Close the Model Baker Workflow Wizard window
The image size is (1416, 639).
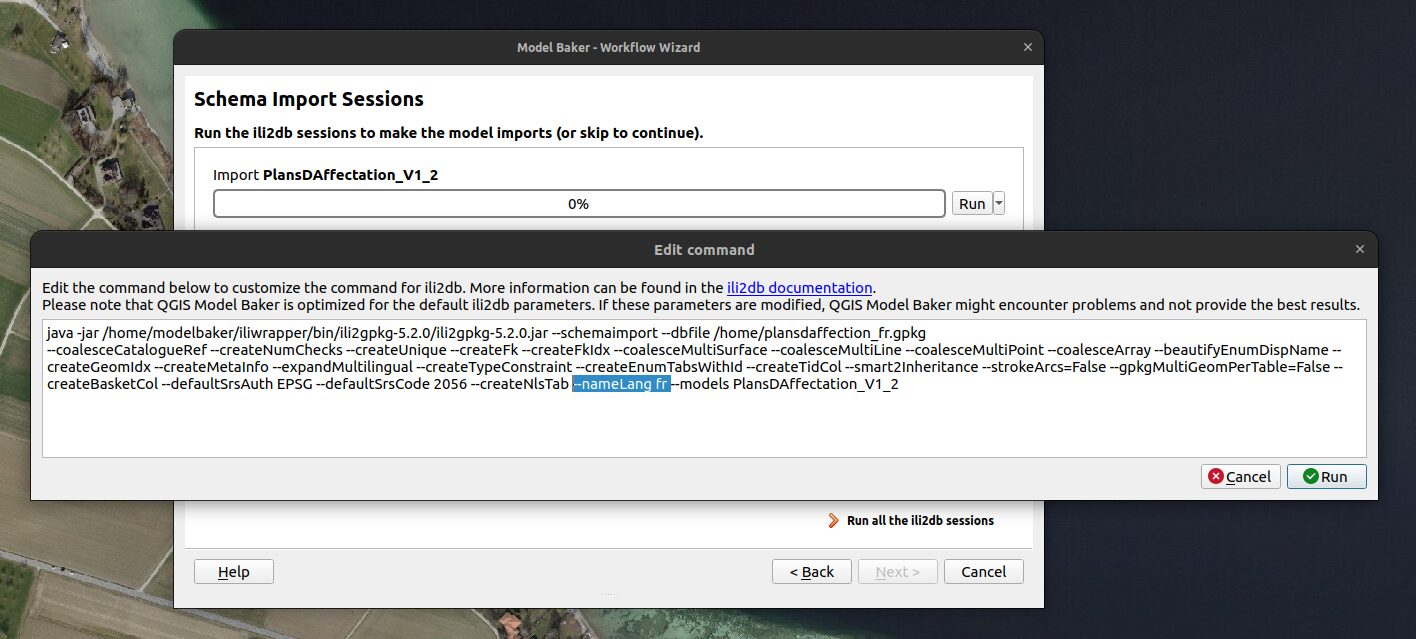coord(1027,47)
